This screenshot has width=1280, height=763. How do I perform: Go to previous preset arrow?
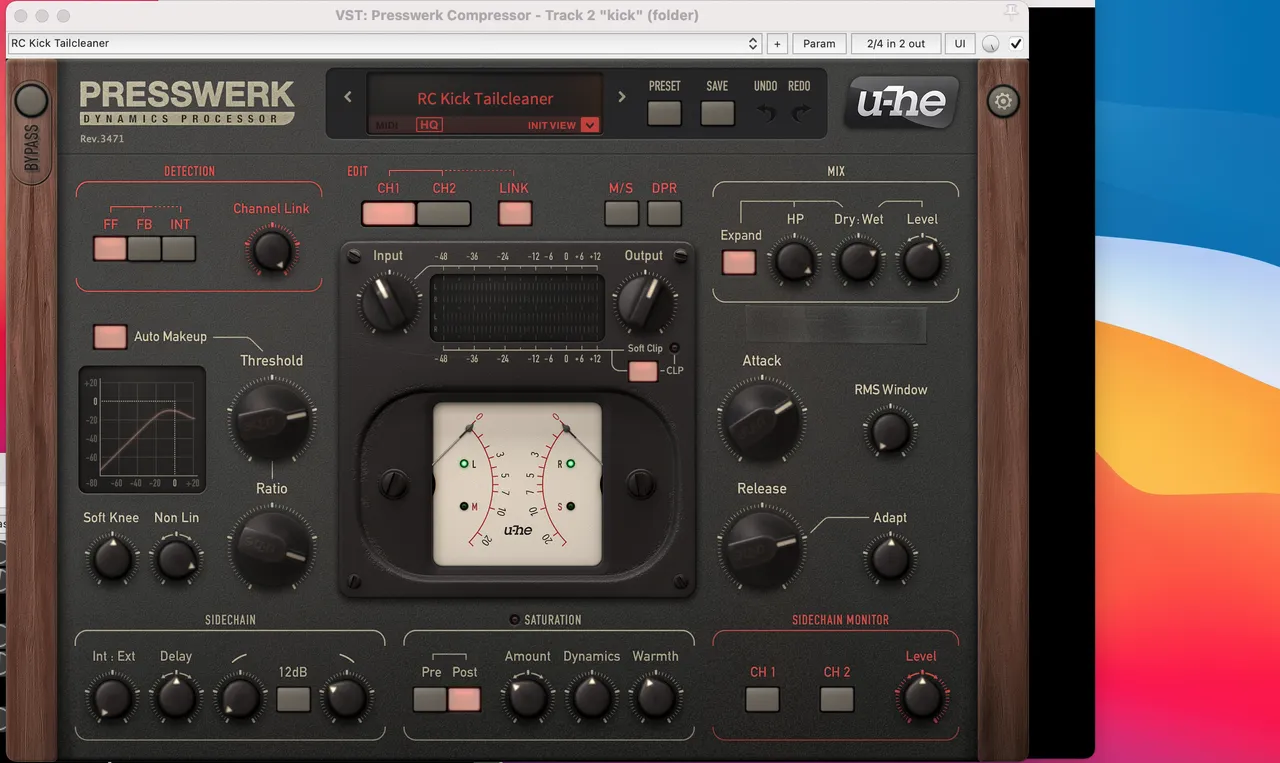[348, 97]
